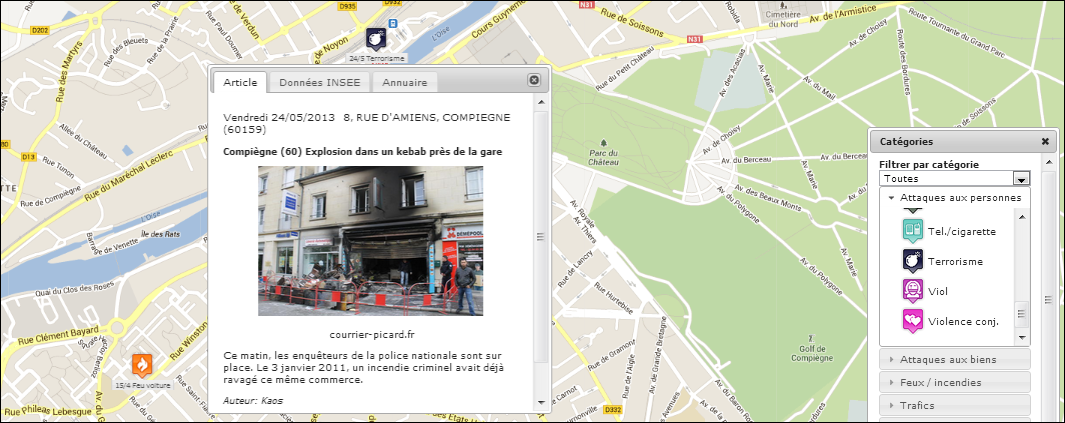The width and height of the screenshot is (1065, 423).
Task: Close the article popup window
Action: 534,80
